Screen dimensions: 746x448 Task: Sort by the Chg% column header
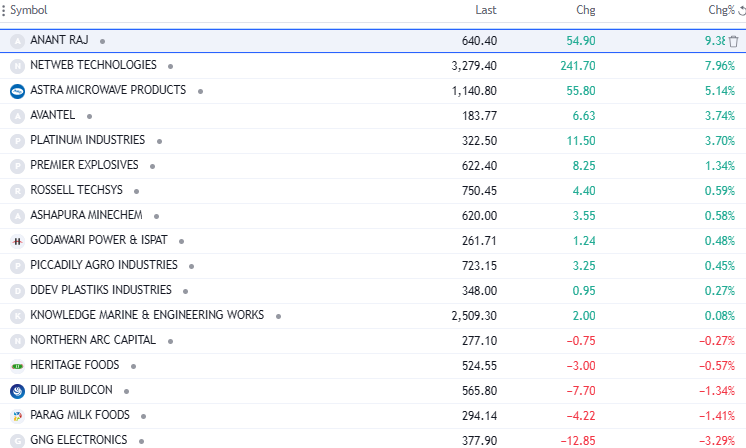point(721,10)
